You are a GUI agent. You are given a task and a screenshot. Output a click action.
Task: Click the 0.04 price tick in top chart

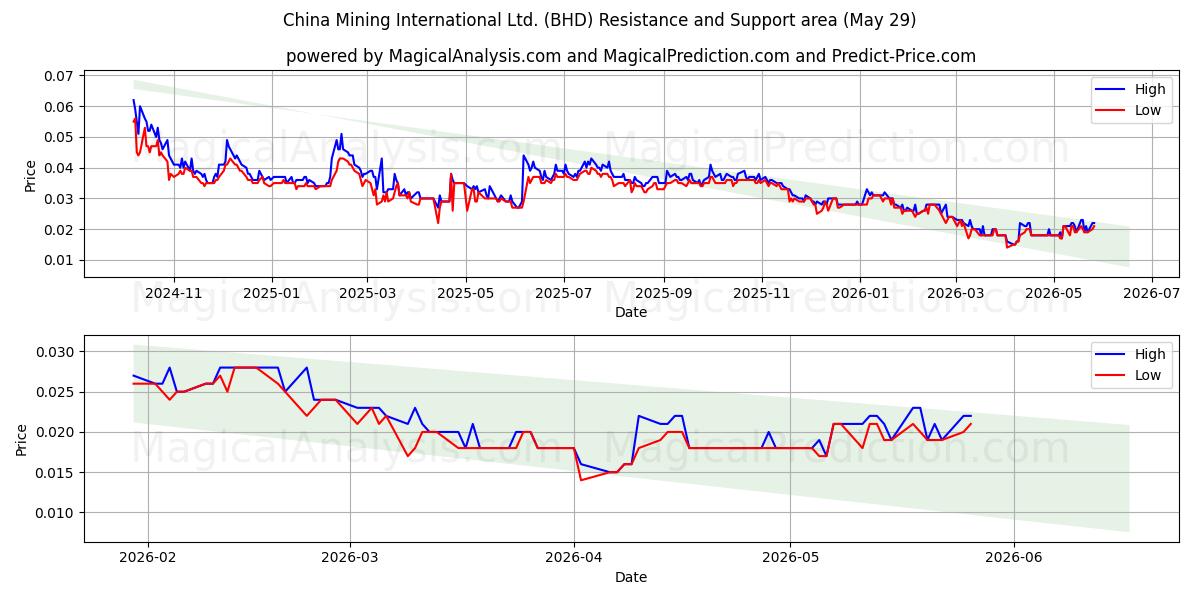[61, 168]
